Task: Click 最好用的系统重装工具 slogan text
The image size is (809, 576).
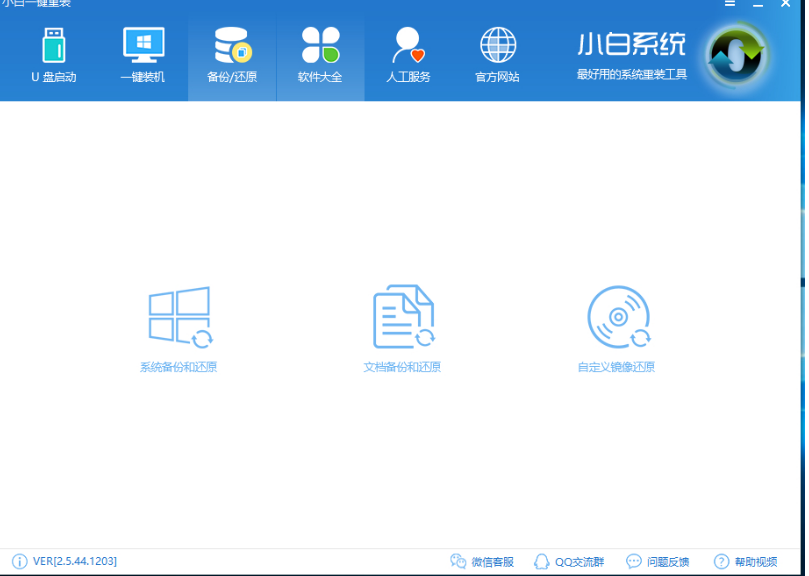Action: (632, 75)
